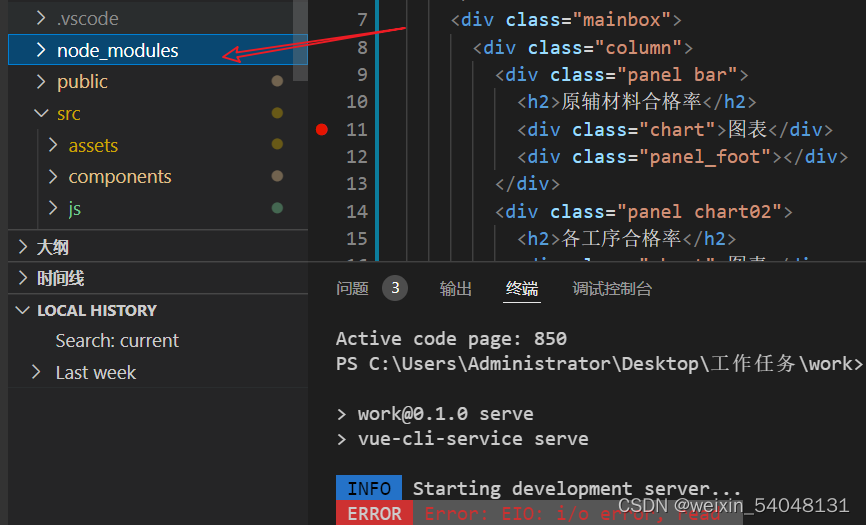Expand the components folder chevron
Viewport: 866px width, 525px height.
(53, 176)
